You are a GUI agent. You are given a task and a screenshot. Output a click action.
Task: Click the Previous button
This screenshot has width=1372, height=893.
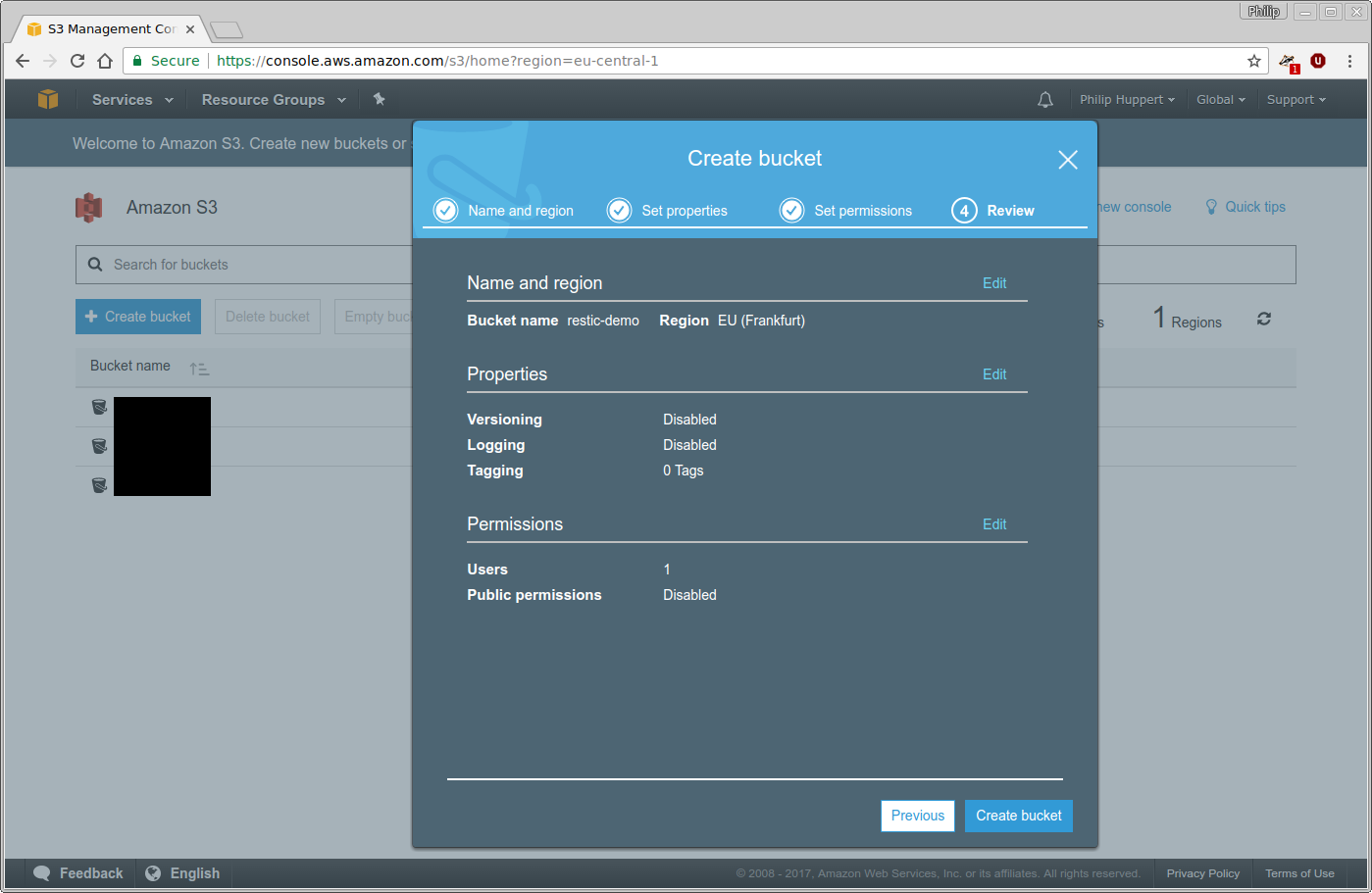point(917,816)
